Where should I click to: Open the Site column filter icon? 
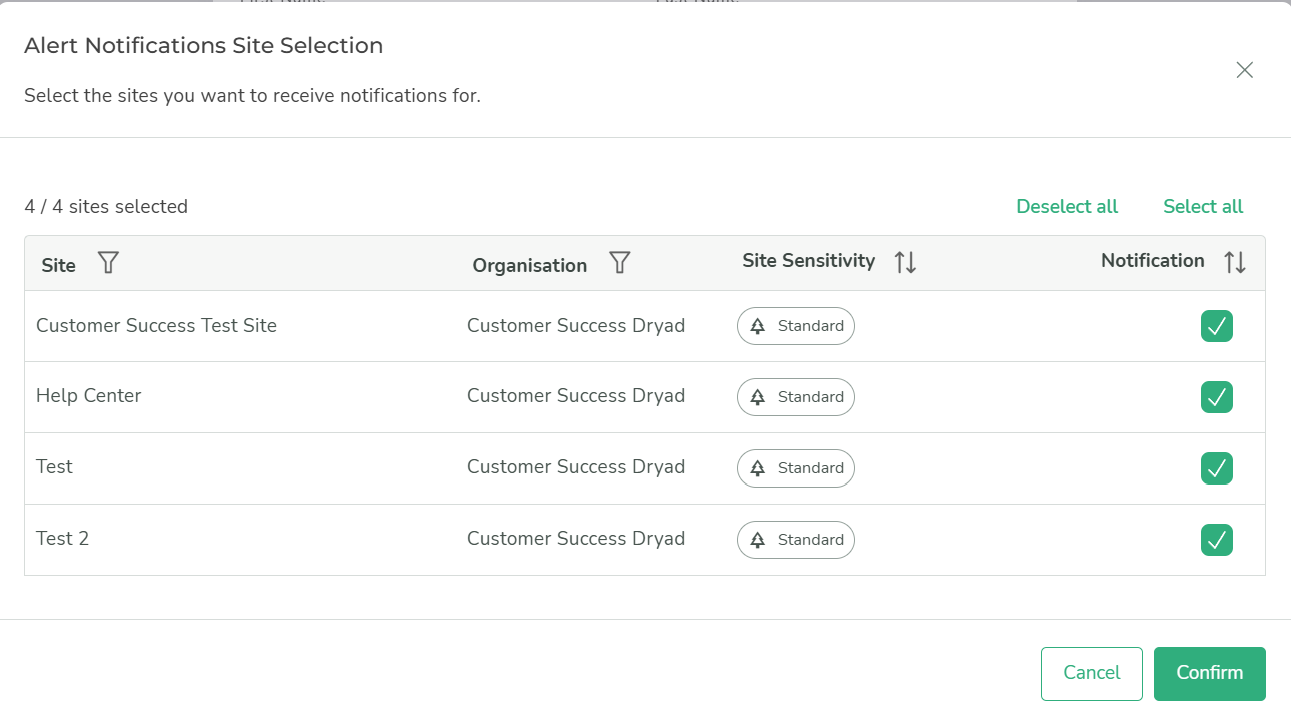[x=108, y=263]
